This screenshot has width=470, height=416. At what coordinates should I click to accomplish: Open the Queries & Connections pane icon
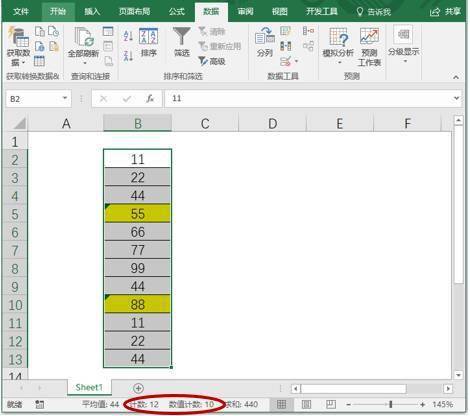tap(108, 32)
